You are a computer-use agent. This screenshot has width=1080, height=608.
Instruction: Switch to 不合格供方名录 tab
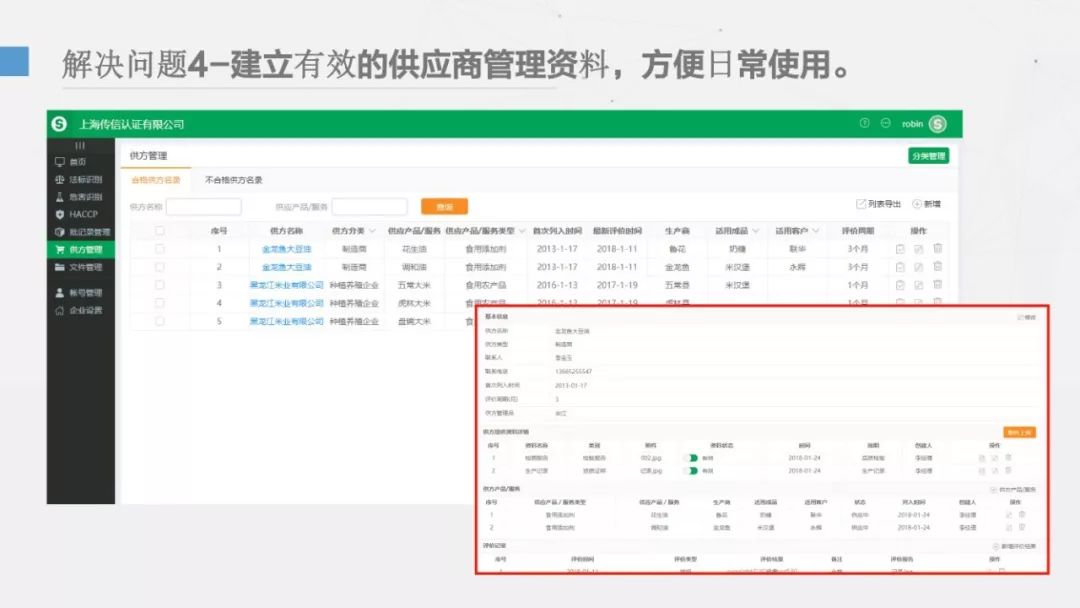[233, 180]
